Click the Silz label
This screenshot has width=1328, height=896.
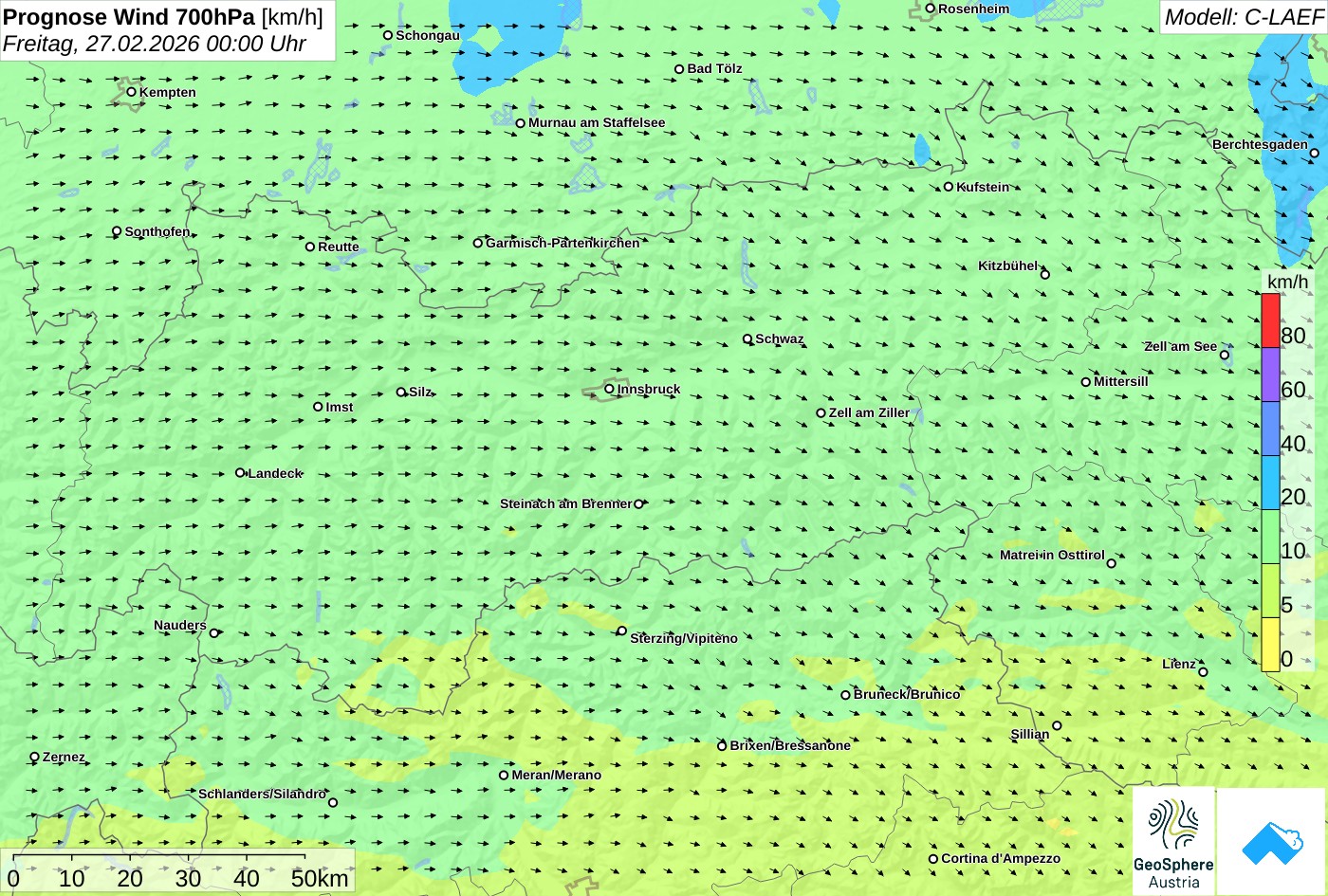click(x=420, y=392)
